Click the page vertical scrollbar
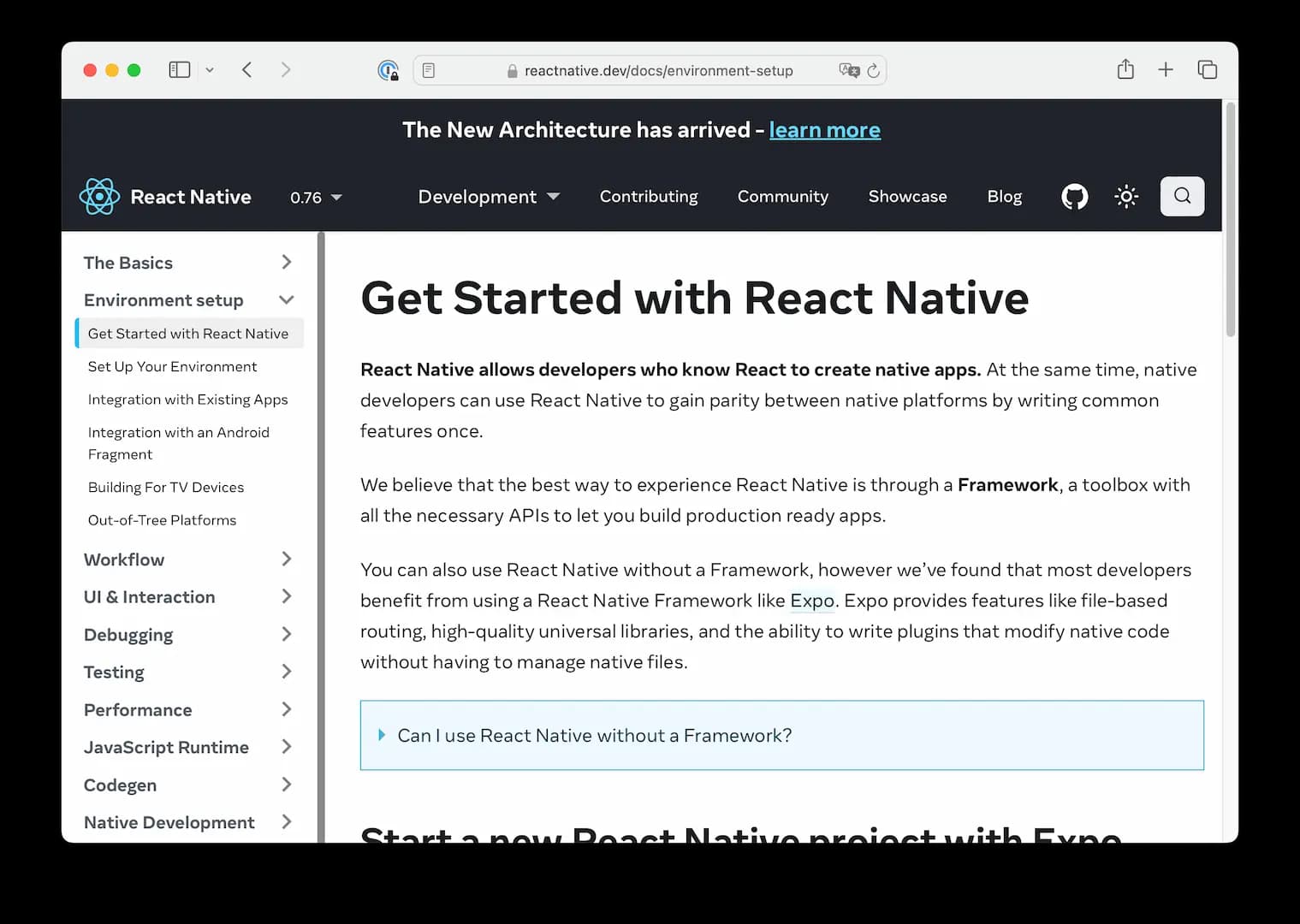 [x=1231, y=220]
